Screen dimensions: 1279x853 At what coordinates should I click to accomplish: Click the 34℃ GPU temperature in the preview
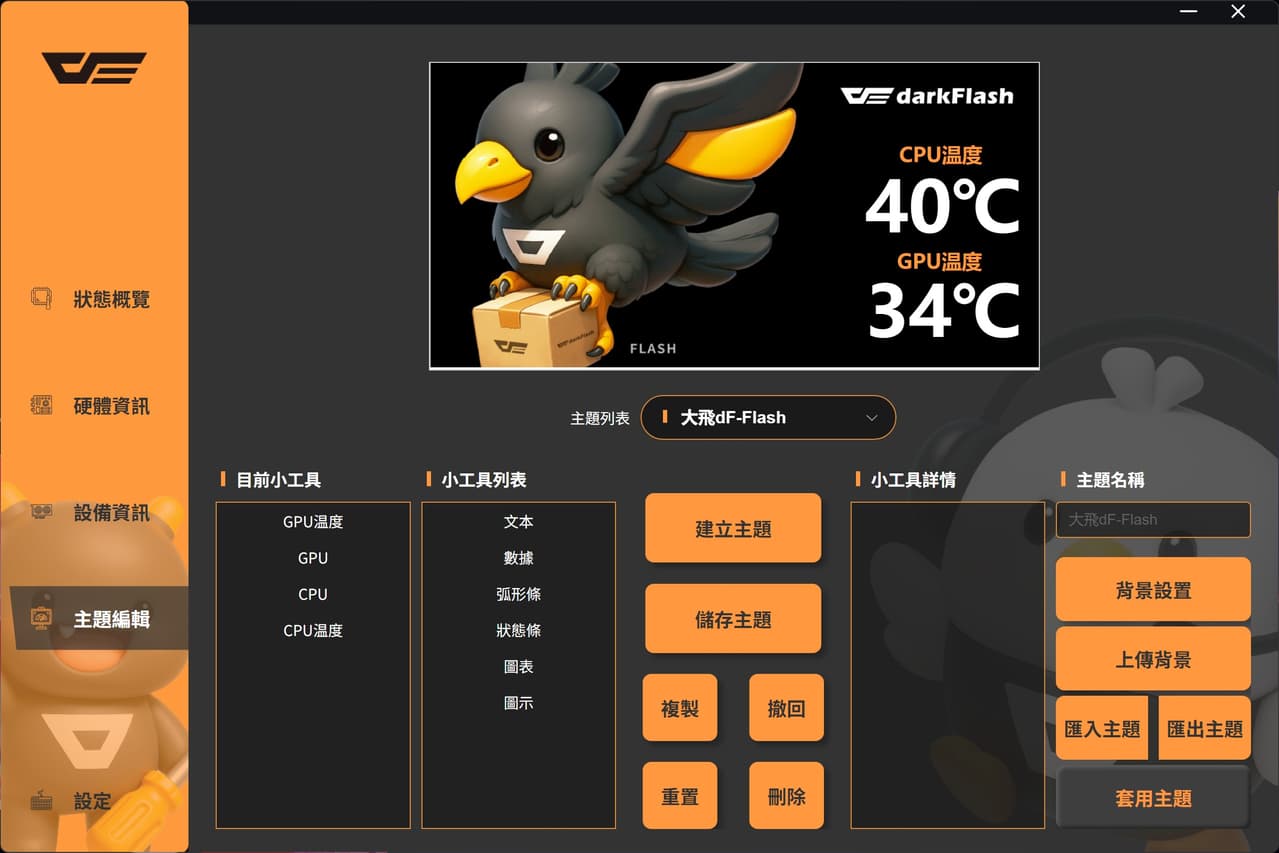tap(944, 310)
